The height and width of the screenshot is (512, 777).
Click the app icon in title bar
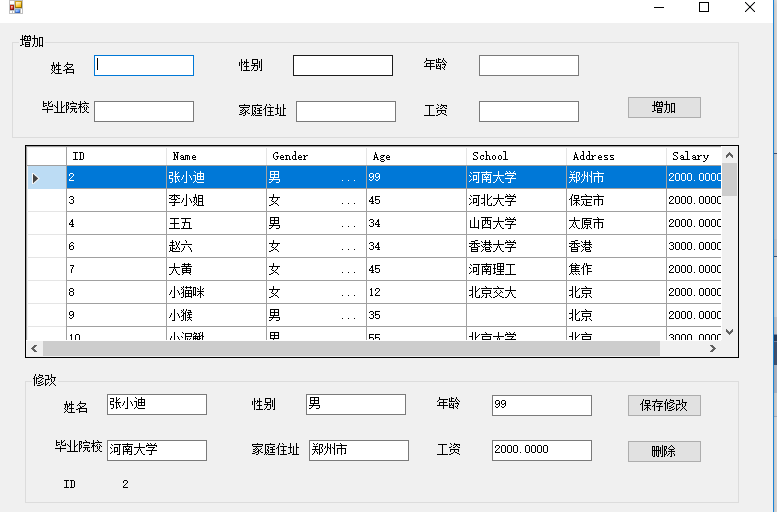coord(16,7)
